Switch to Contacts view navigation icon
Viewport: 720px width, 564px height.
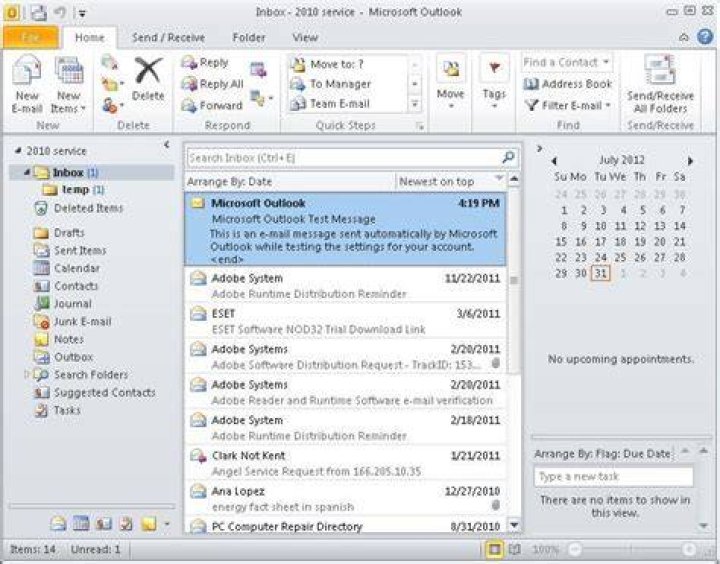tap(104, 524)
